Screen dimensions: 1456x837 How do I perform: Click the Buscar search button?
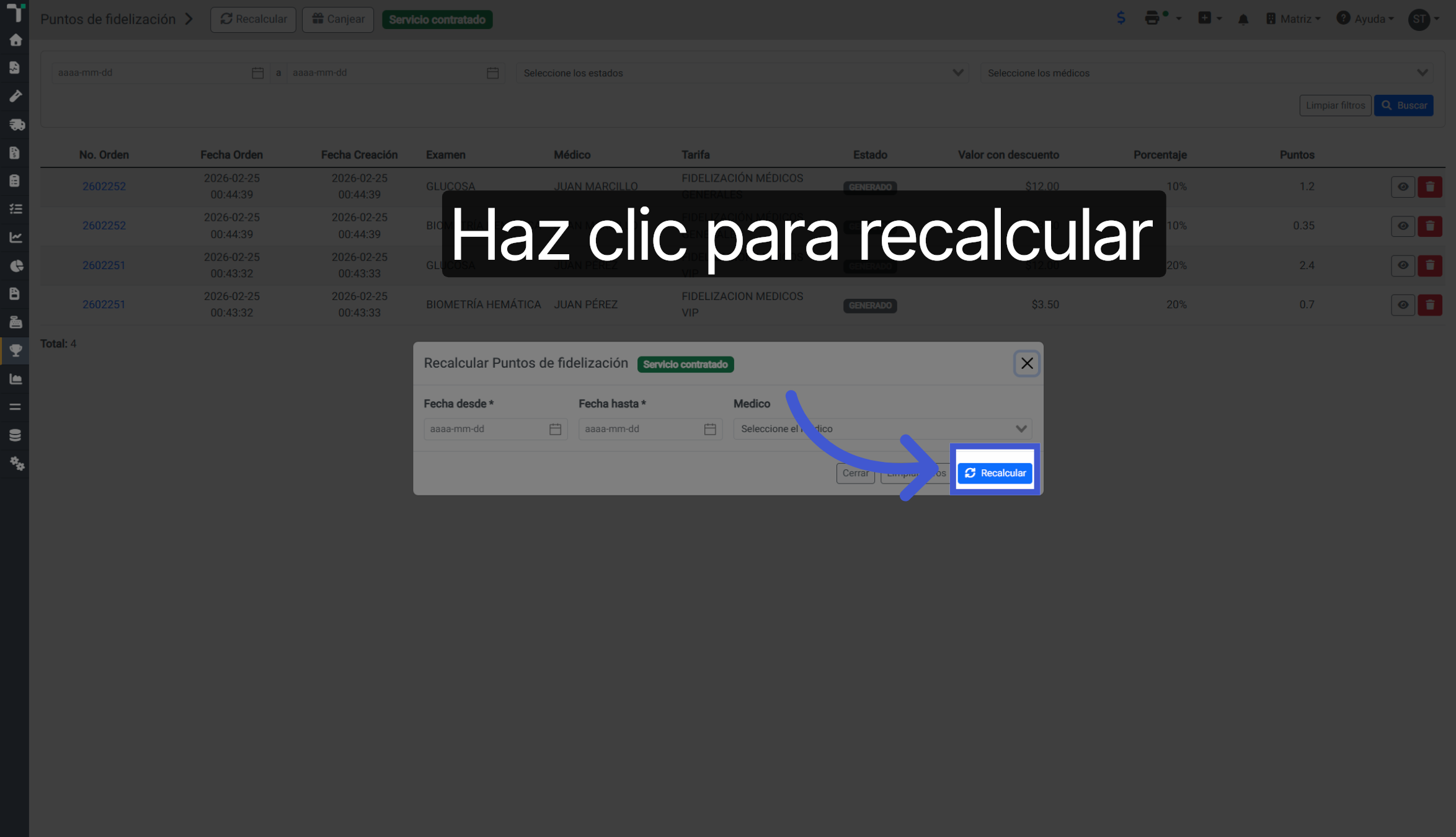pyautogui.click(x=1404, y=105)
